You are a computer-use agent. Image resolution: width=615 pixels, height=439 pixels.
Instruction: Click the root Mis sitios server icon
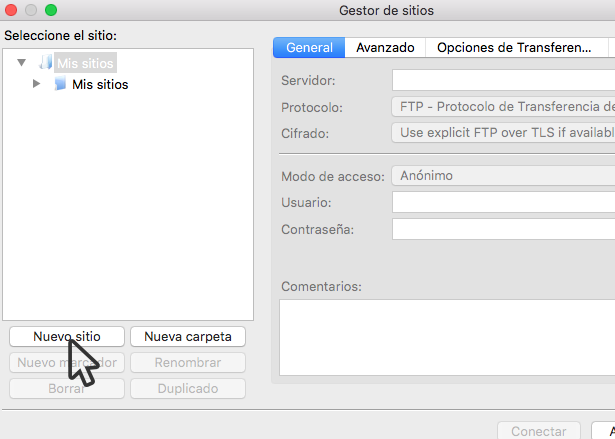tap(45, 63)
